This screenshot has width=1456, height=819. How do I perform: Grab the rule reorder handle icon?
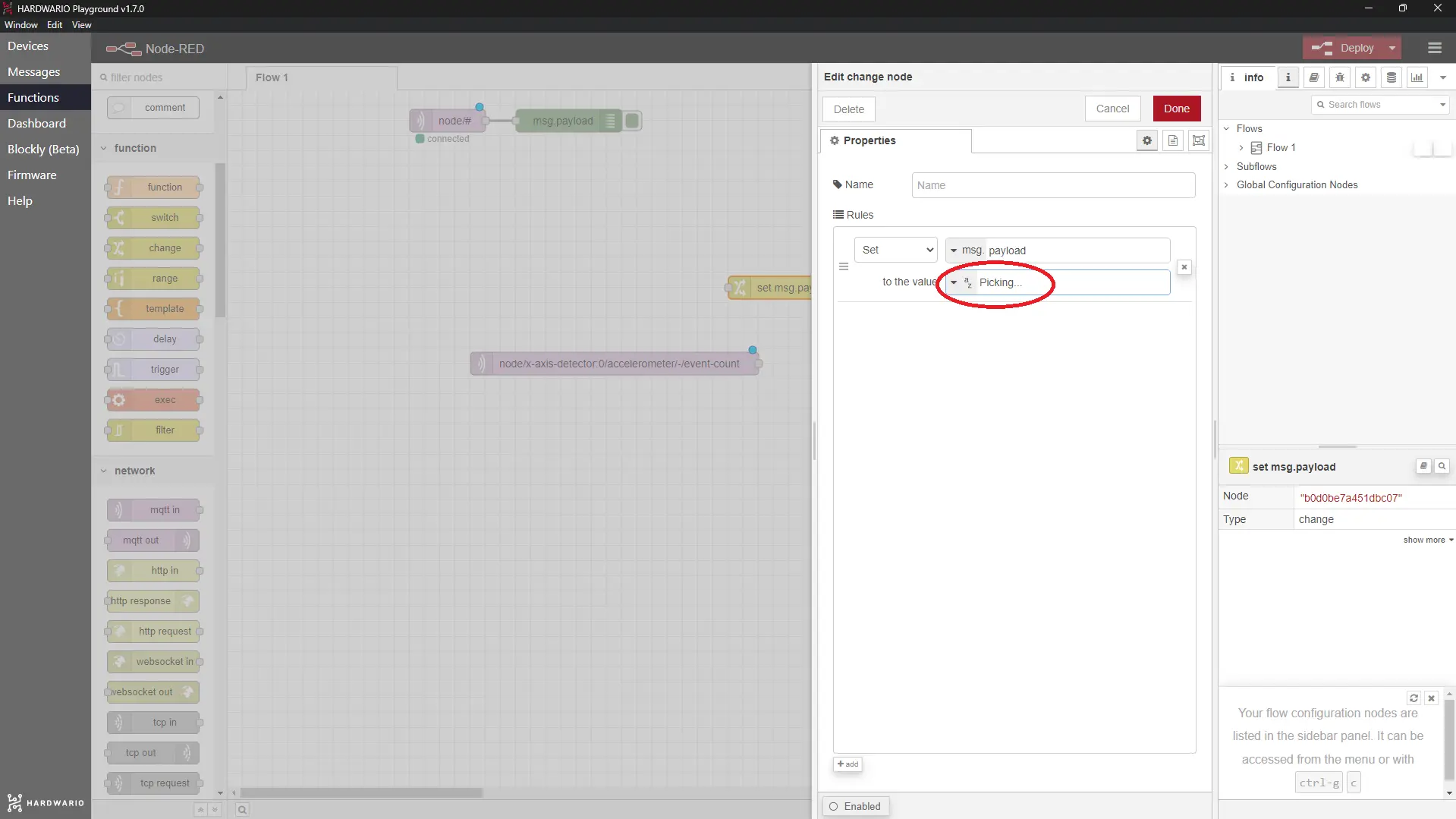[843, 267]
